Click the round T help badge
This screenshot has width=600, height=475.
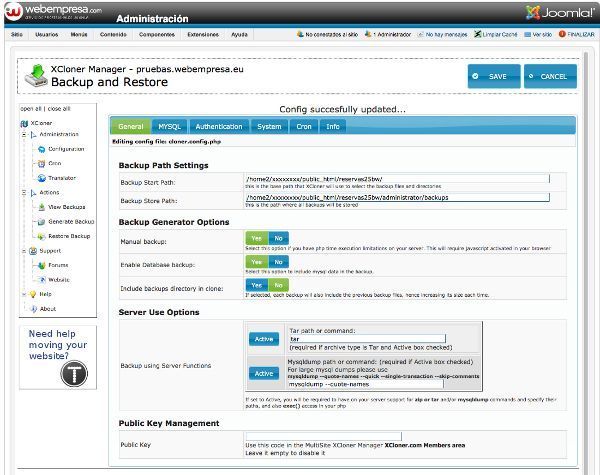(74, 374)
